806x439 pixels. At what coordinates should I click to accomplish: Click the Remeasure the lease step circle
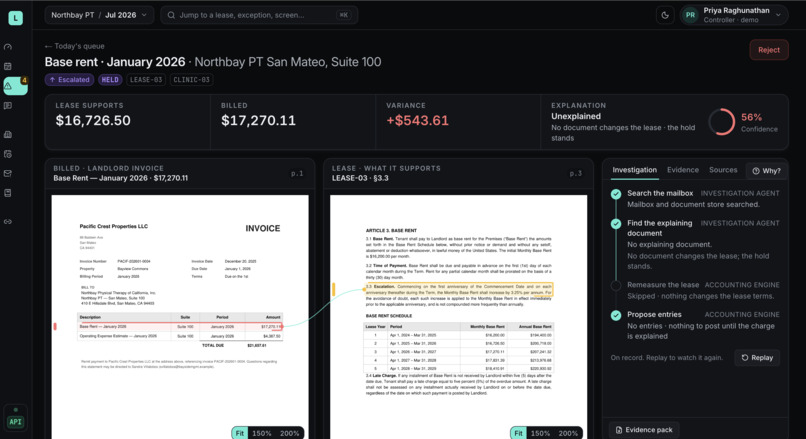(616, 285)
